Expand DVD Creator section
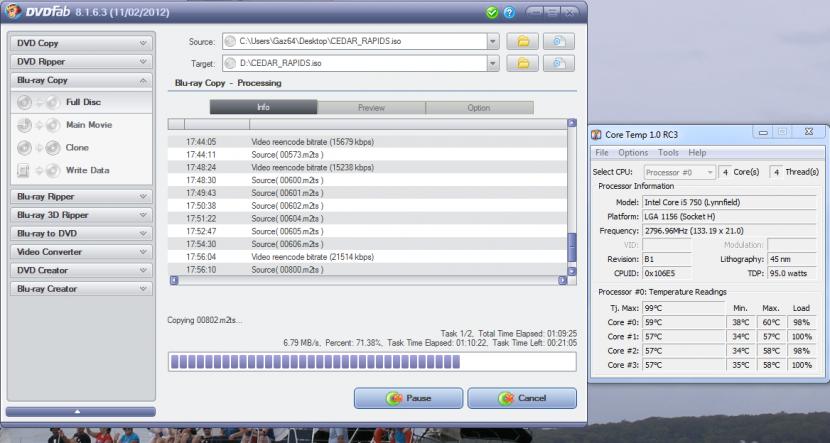Image resolution: width=830 pixels, height=443 pixels. click(x=81, y=270)
